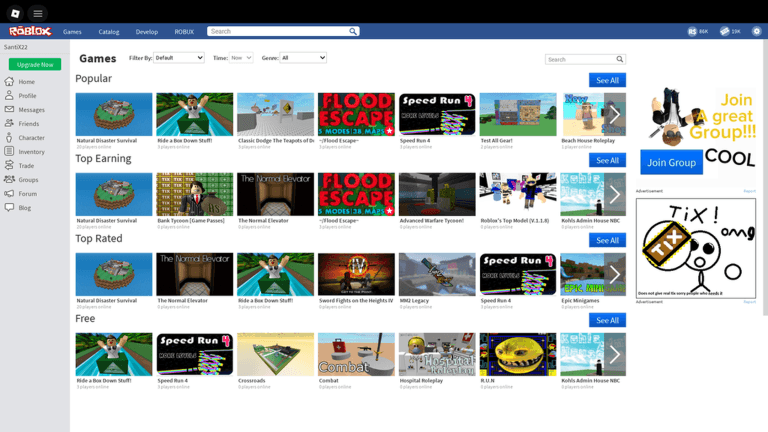Click See All for Top Earning
The image size is (768, 432).
click(607, 160)
